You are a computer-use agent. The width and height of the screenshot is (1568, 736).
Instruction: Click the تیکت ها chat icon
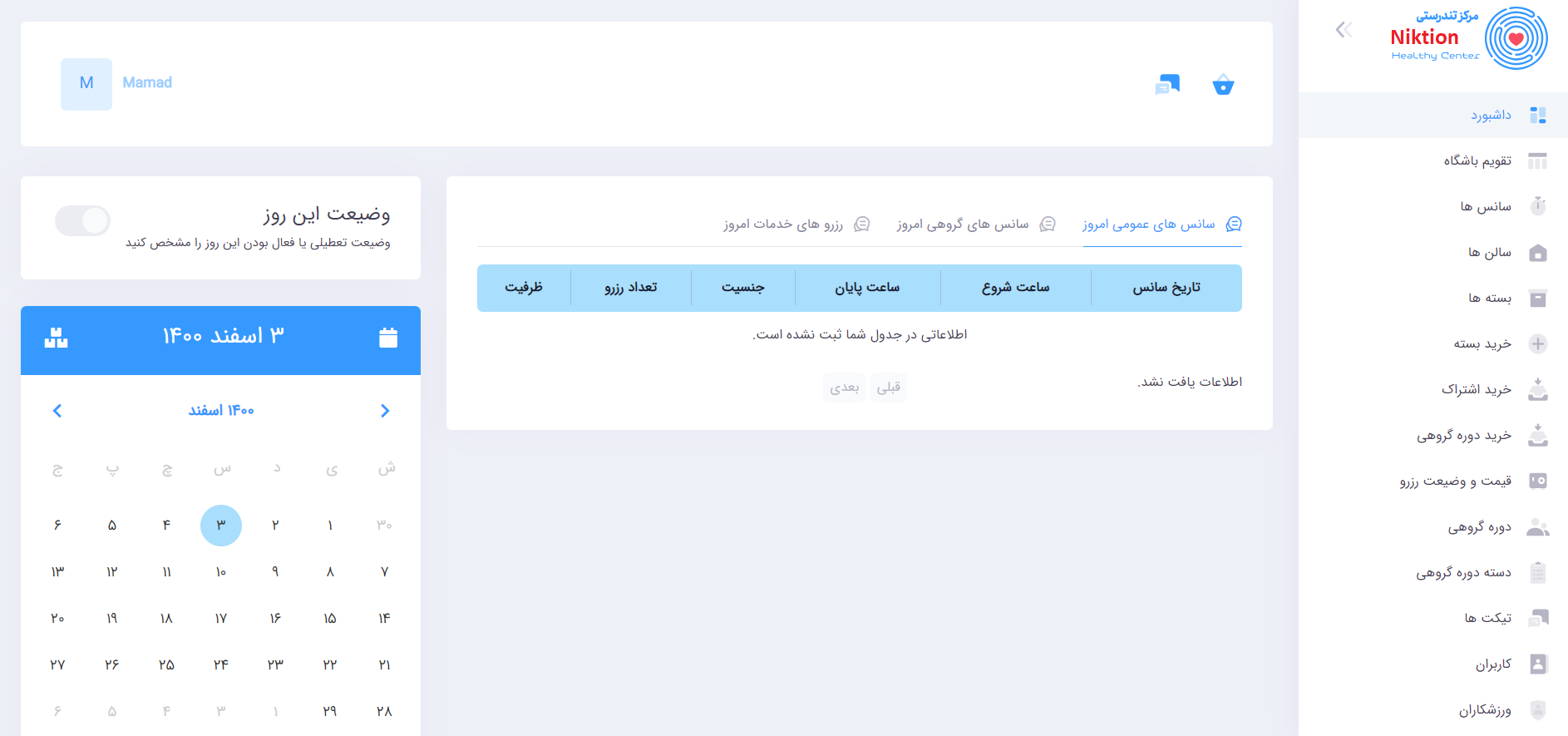pyautogui.click(x=1538, y=618)
